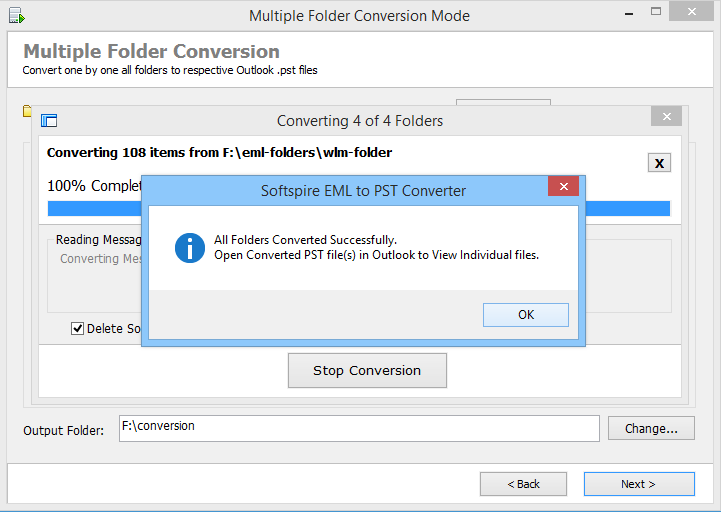This screenshot has height=512, width=721.
Task: Click 'All Folders Converted Successfully.' text
Action: click(305, 240)
